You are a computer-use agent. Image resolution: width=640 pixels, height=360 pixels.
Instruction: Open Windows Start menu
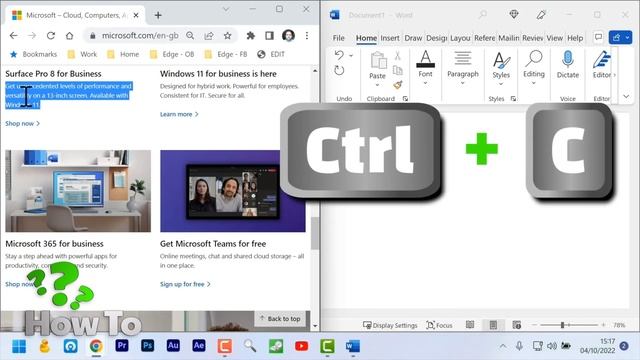click(x=19, y=346)
